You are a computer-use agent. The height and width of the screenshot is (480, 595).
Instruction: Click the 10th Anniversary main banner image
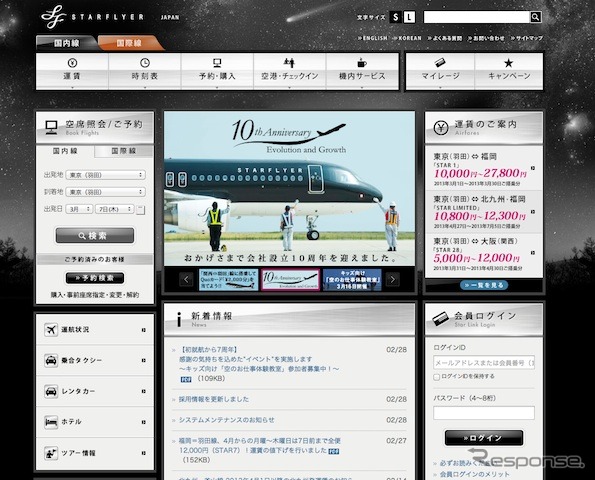290,189
